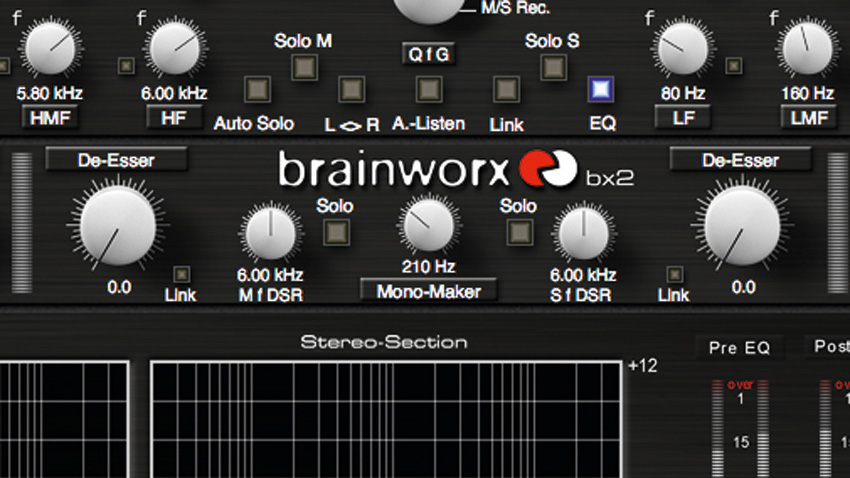Click the LMF band button

[x=808, y=118]
